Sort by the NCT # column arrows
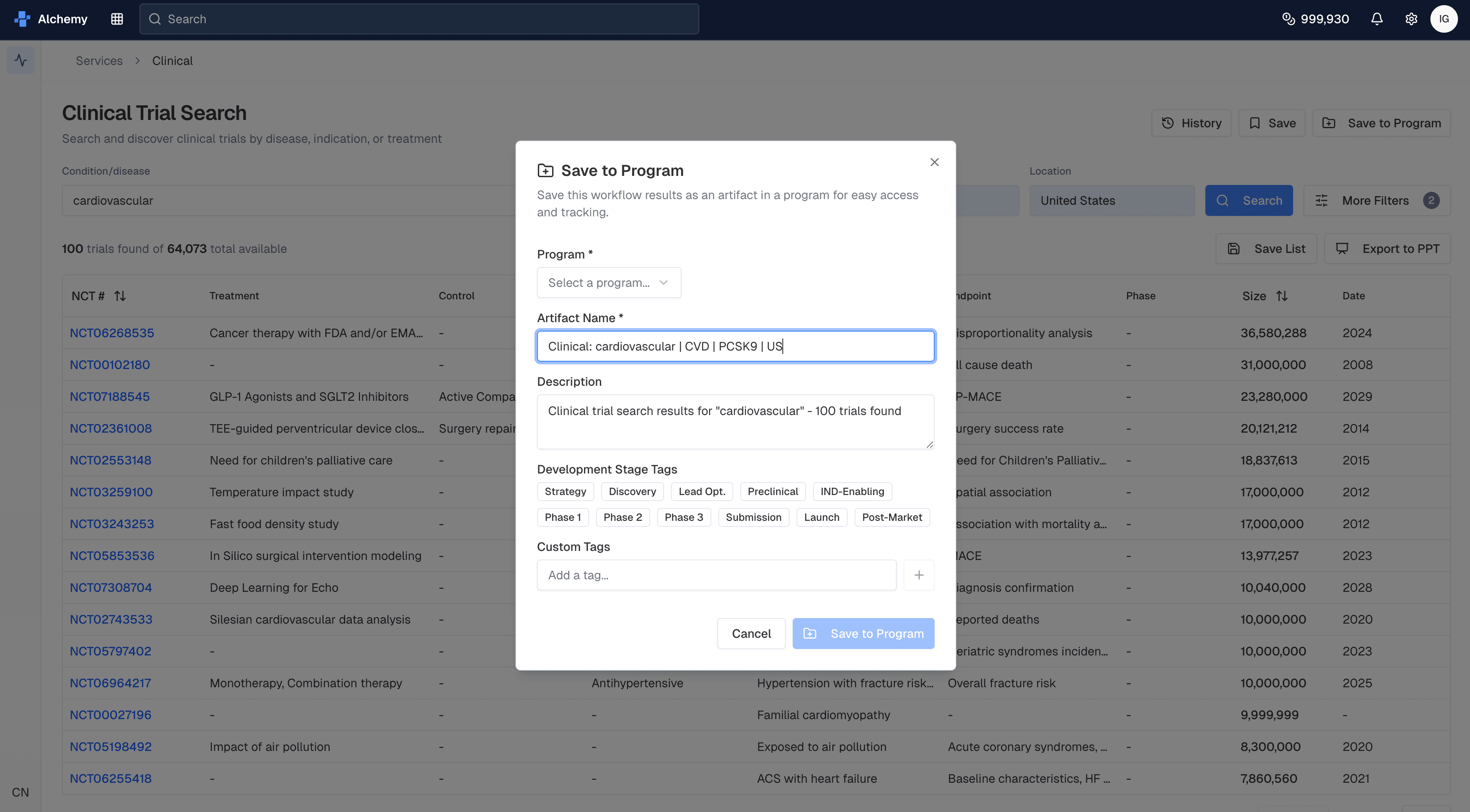 click(x=120, y=296)
